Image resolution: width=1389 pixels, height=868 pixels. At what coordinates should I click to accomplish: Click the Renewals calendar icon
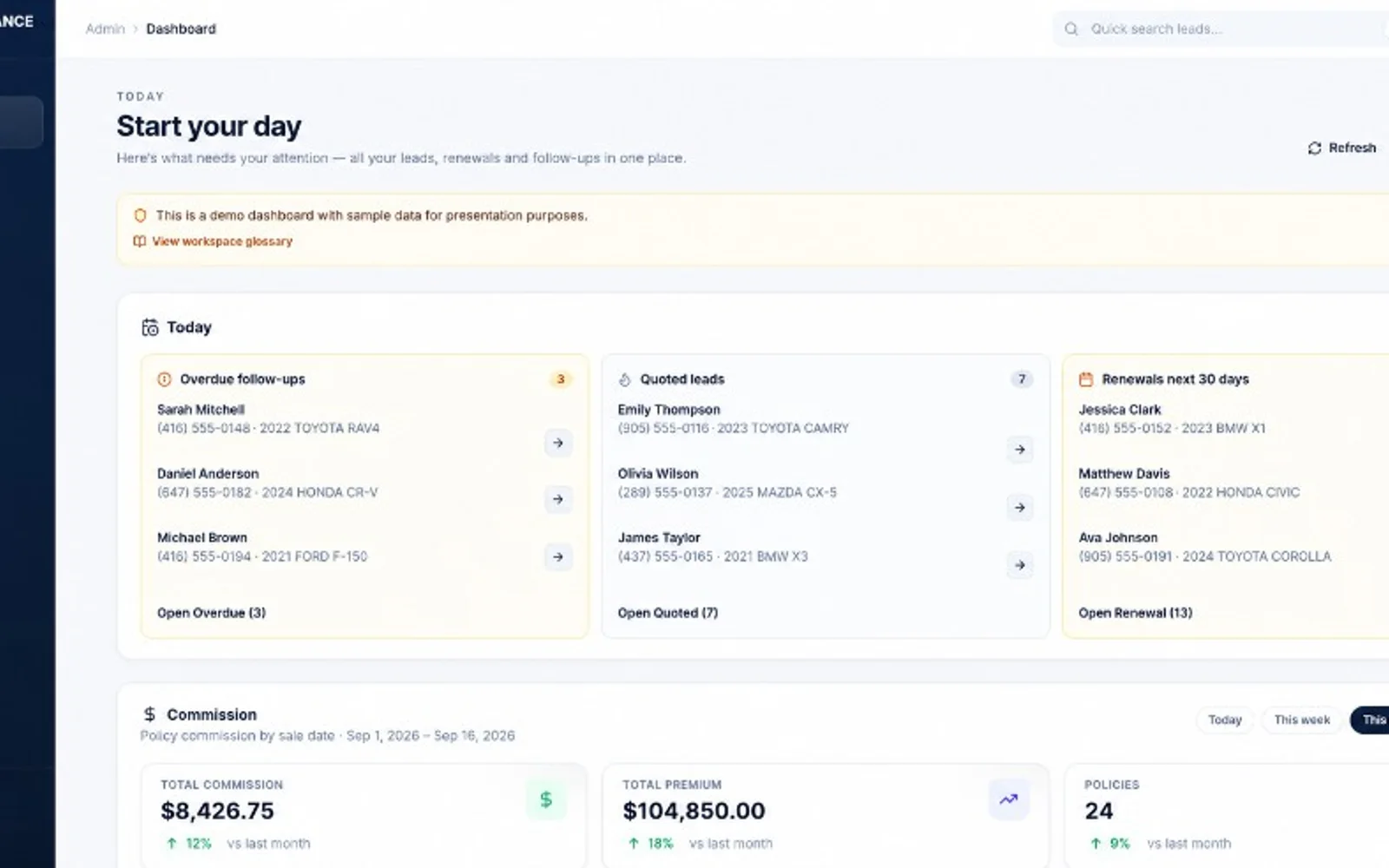click(1086, 379)
